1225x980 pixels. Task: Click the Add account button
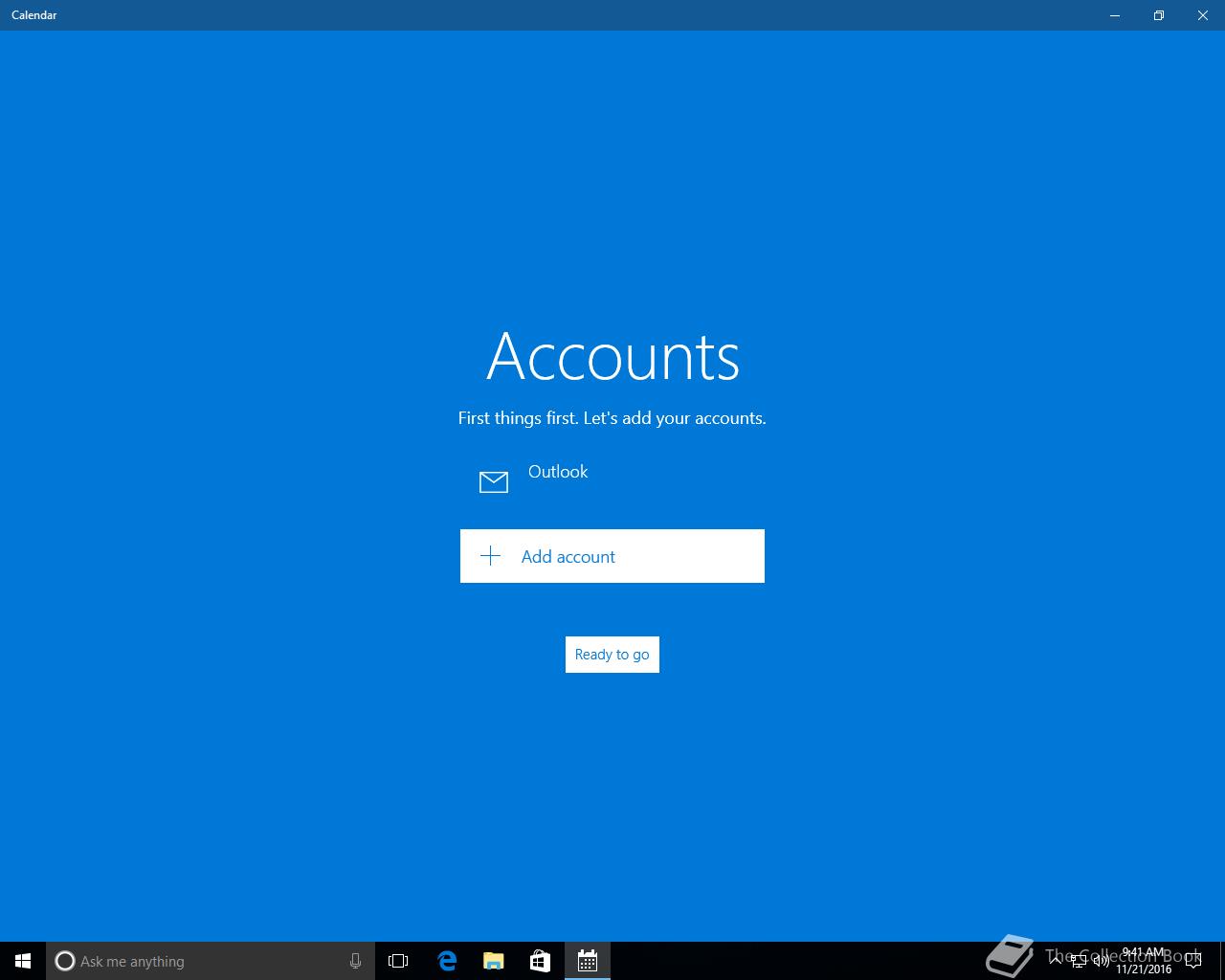[612, 556]
